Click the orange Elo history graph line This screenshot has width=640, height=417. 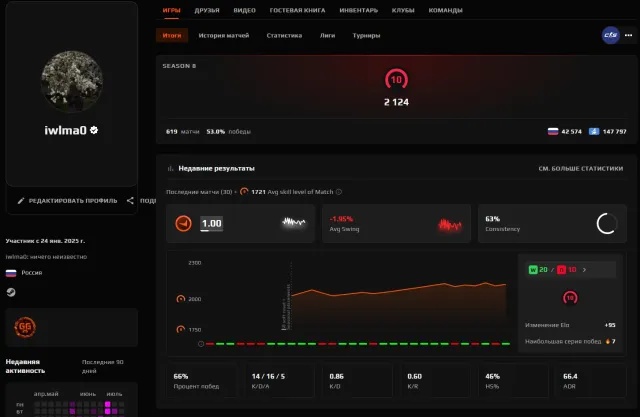(x=399, y=289)
